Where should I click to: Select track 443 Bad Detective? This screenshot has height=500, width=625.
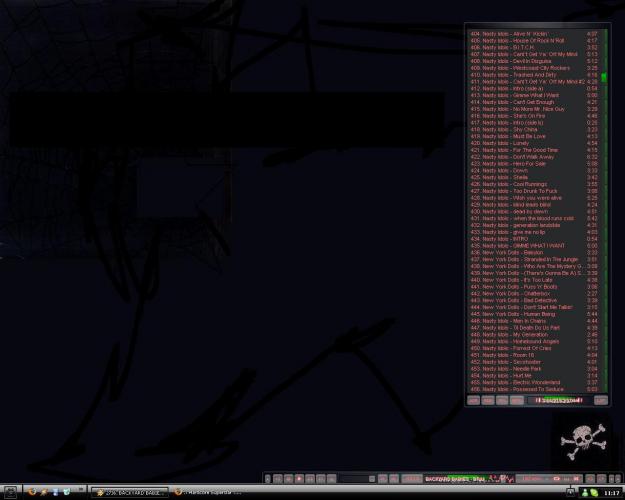(x=533, y=300)
